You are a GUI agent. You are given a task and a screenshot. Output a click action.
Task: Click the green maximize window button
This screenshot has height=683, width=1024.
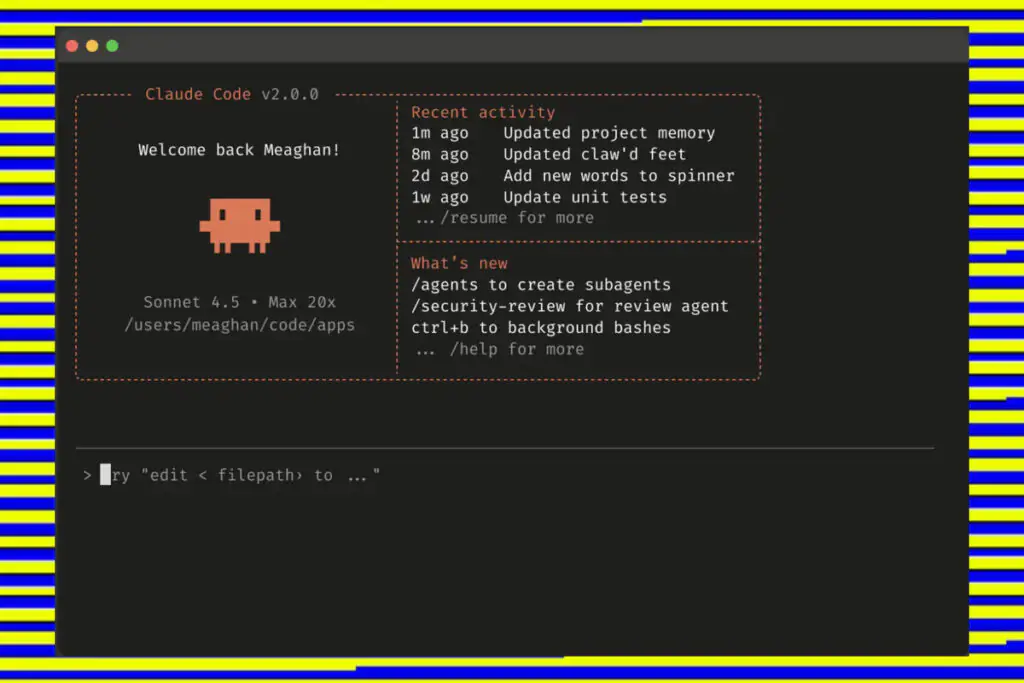click(112, 46)
